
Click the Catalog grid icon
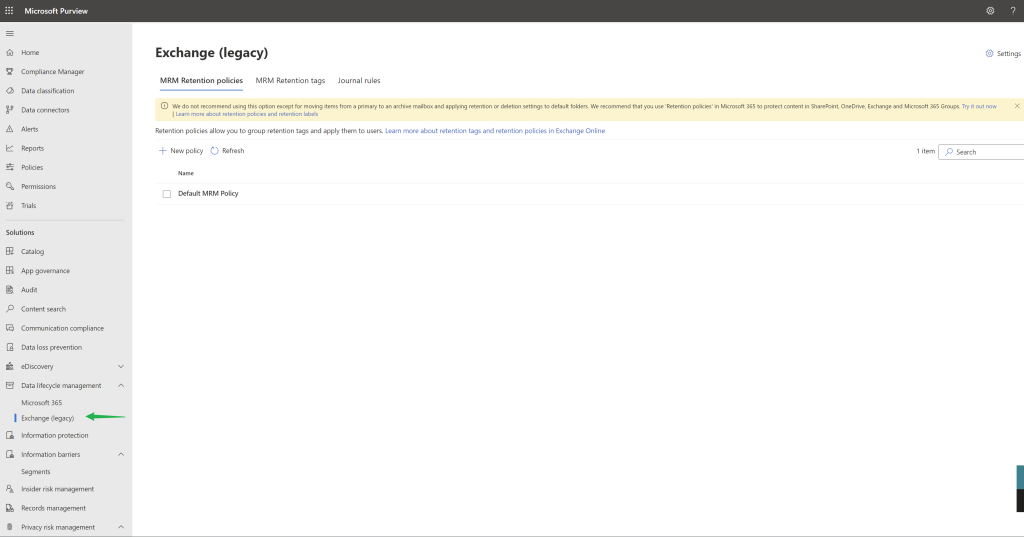[x=10, y=251]
